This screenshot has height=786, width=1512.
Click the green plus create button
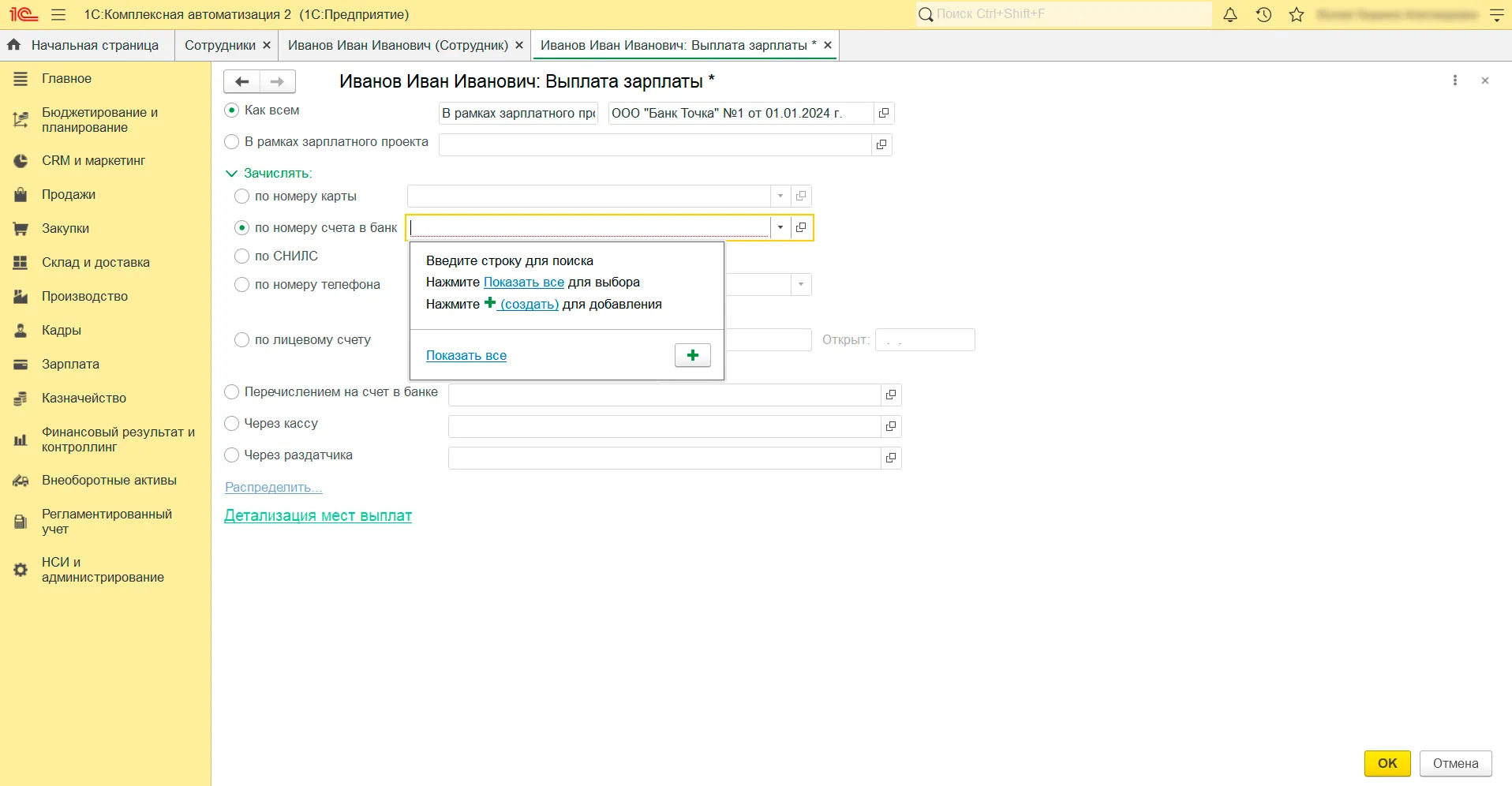pyautogui.click(x=692, y=355)
